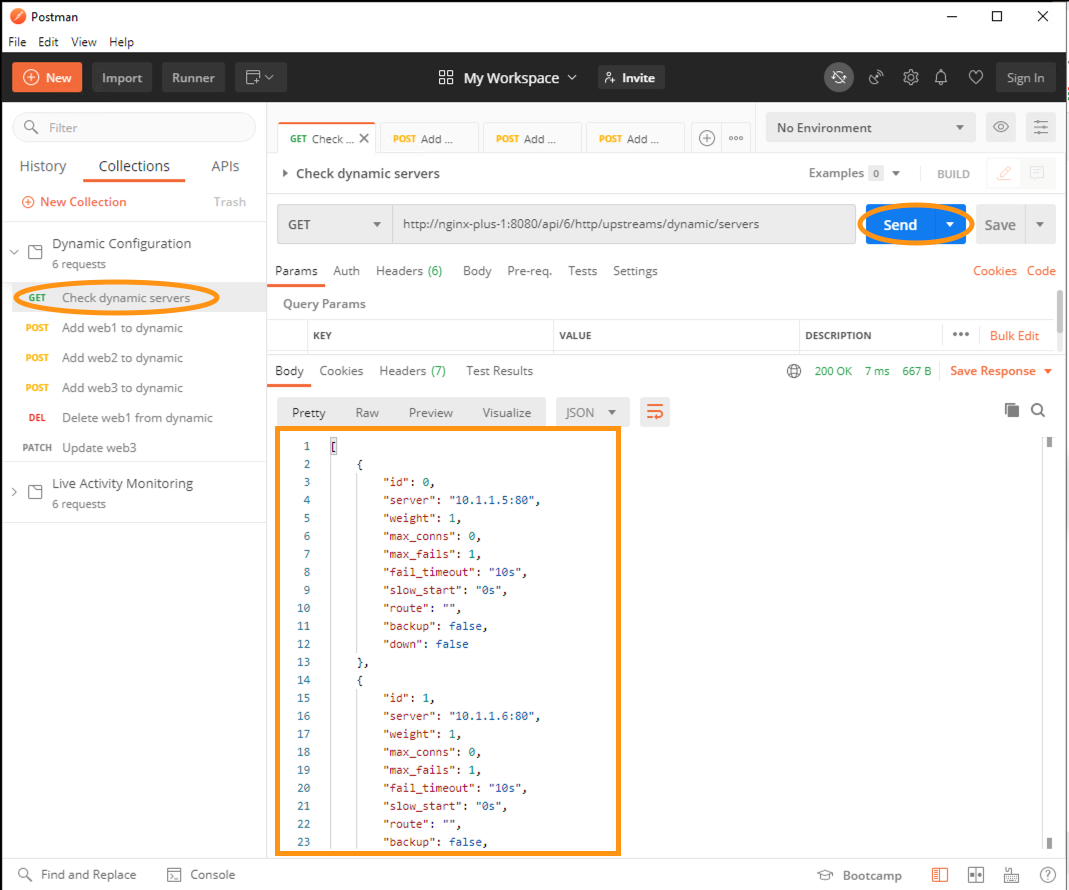Open the environment quick look eye icon

1000,128
